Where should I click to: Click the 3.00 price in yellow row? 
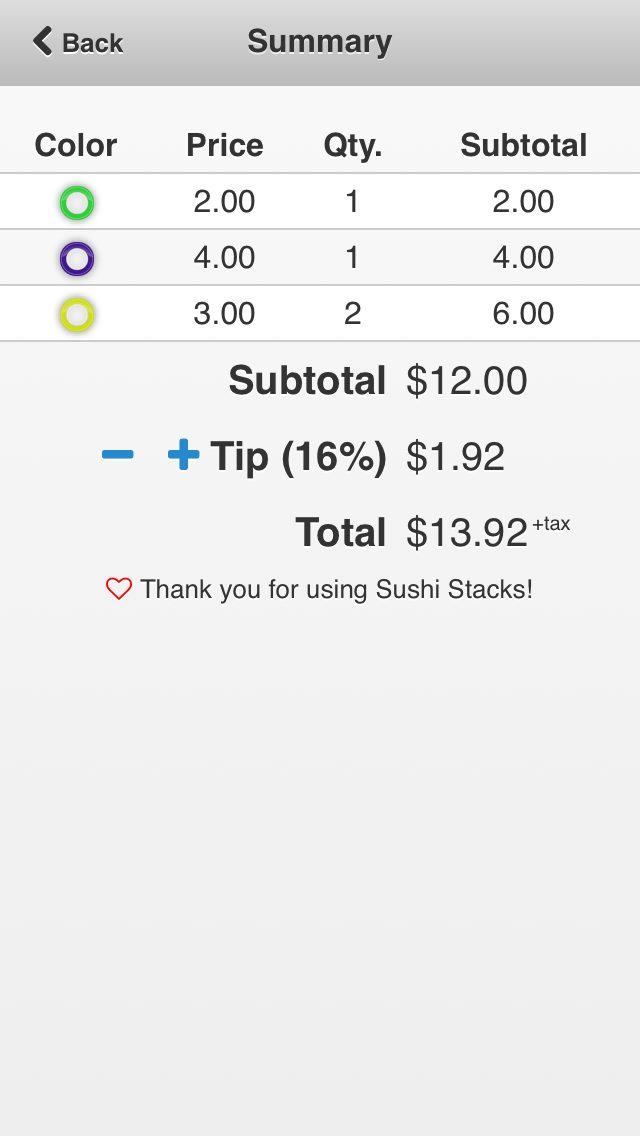(225, 314)
